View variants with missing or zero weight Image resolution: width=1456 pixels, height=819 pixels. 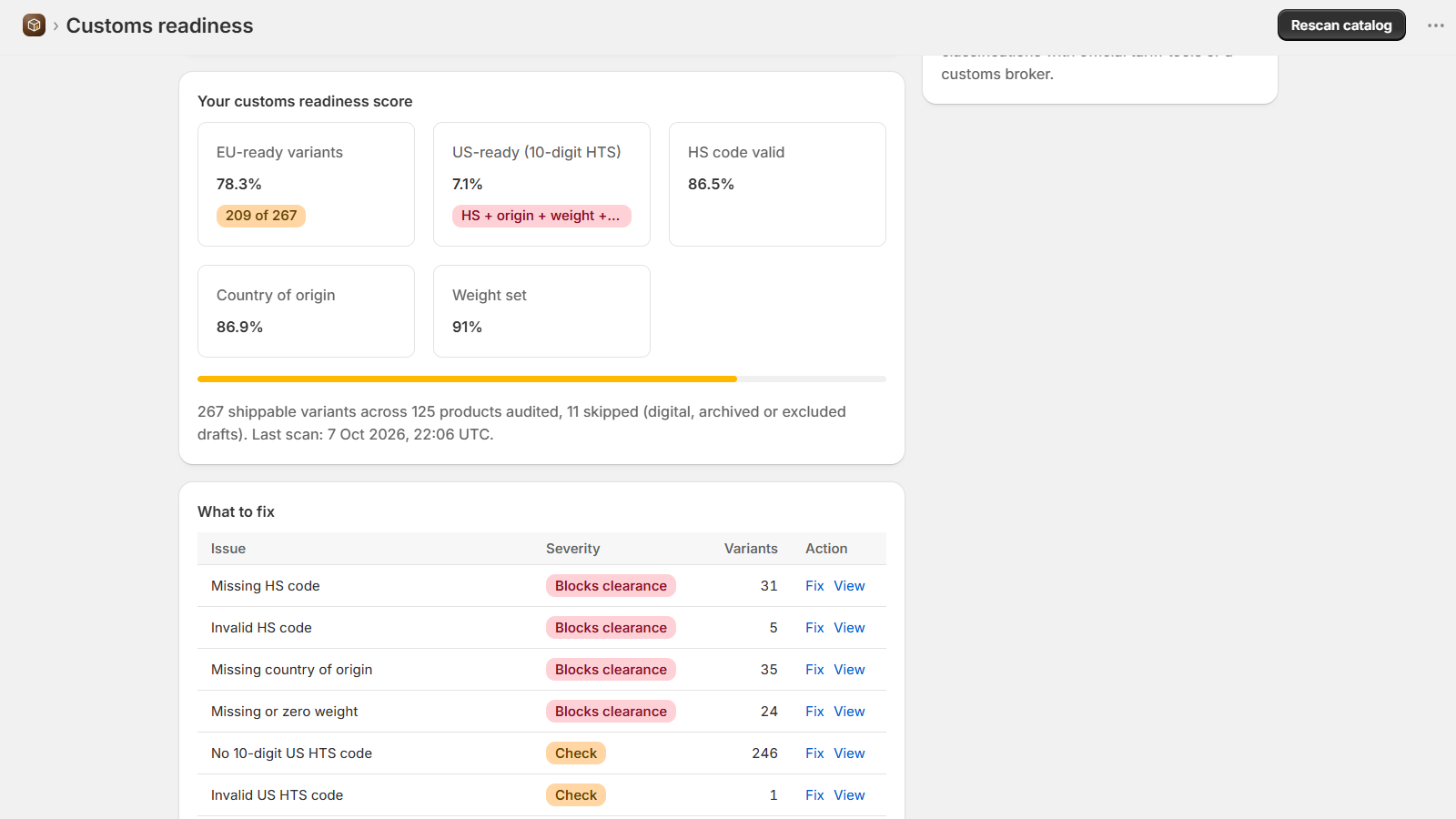tap(849, 712)
